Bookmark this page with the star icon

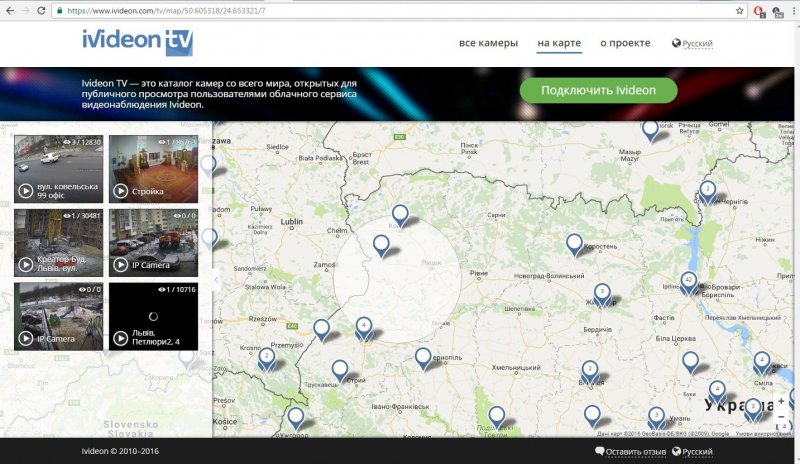pos(739,10)
